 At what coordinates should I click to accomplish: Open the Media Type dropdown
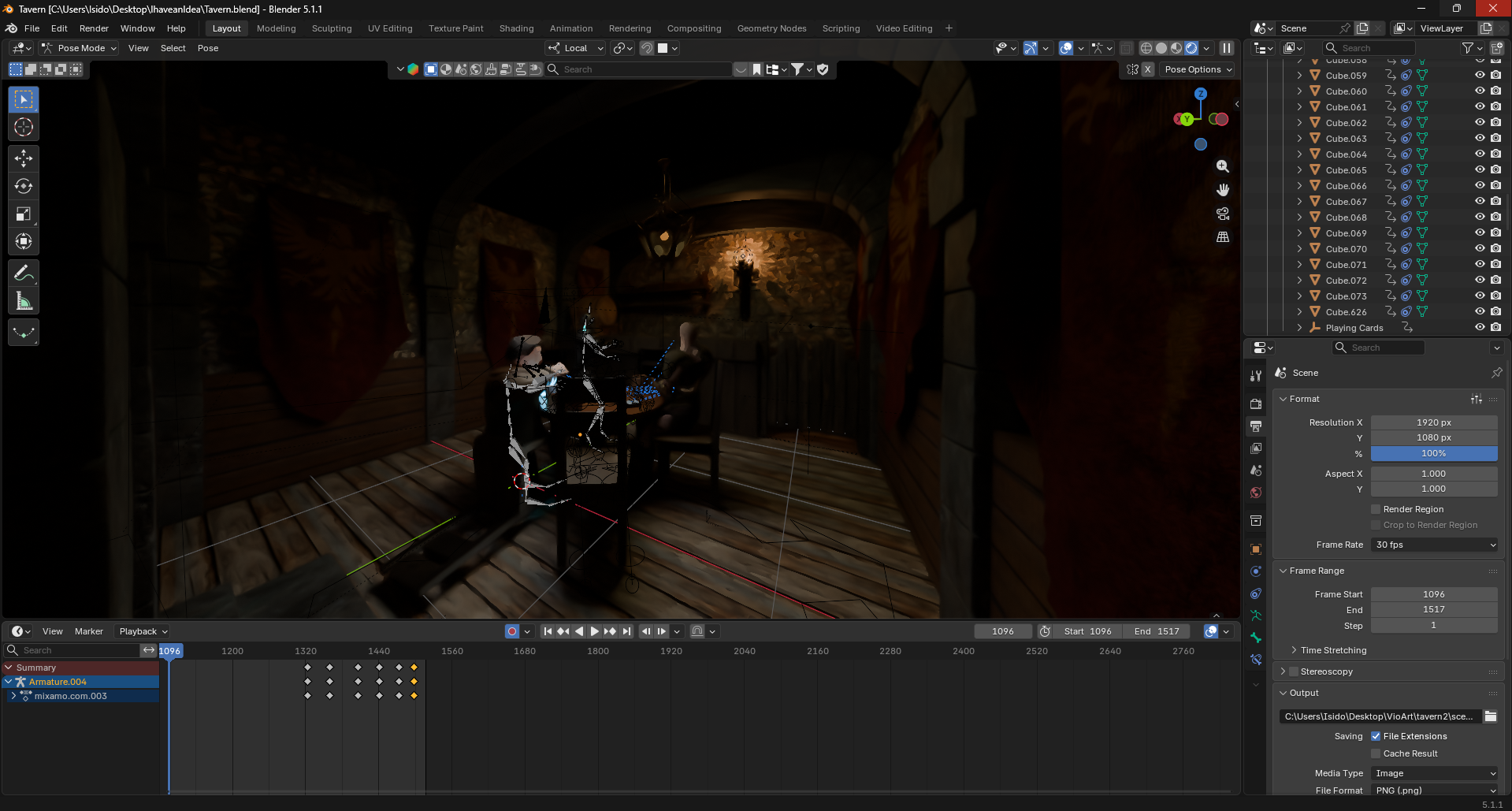pyautogui.click(x=1434, y=773)
